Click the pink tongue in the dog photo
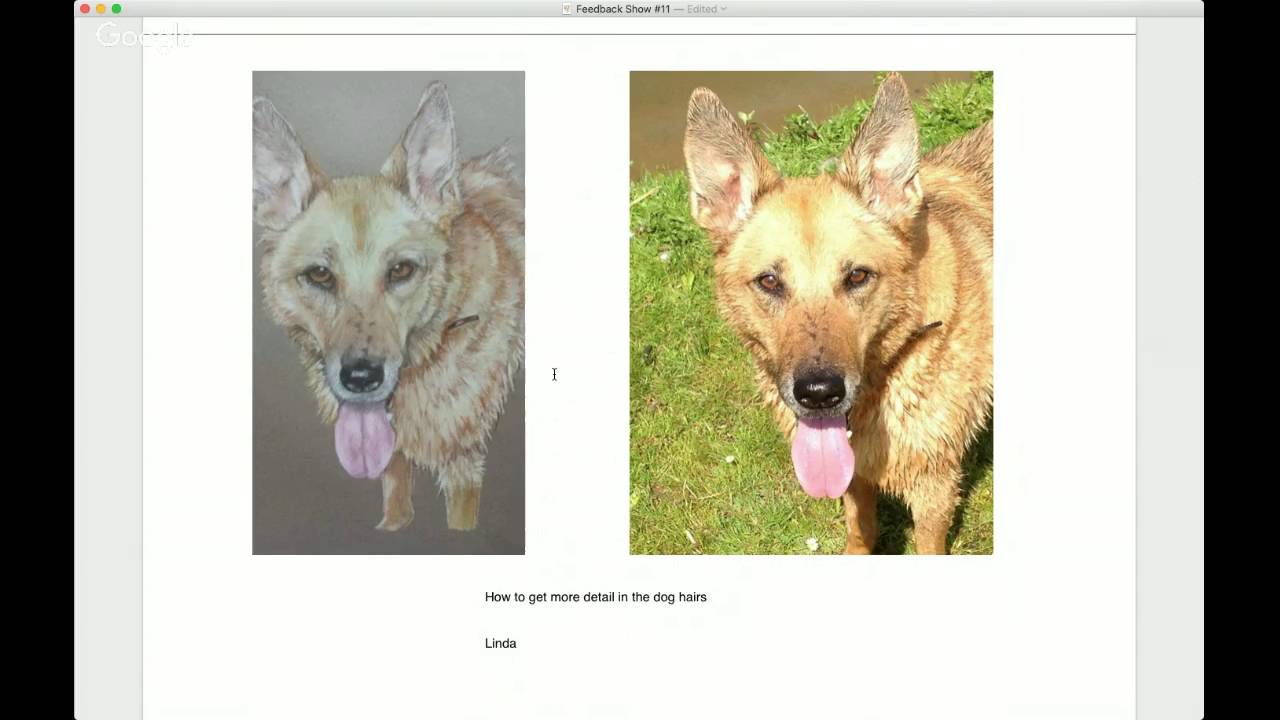The image size is (1280, 720). click(x=822, y=456)
